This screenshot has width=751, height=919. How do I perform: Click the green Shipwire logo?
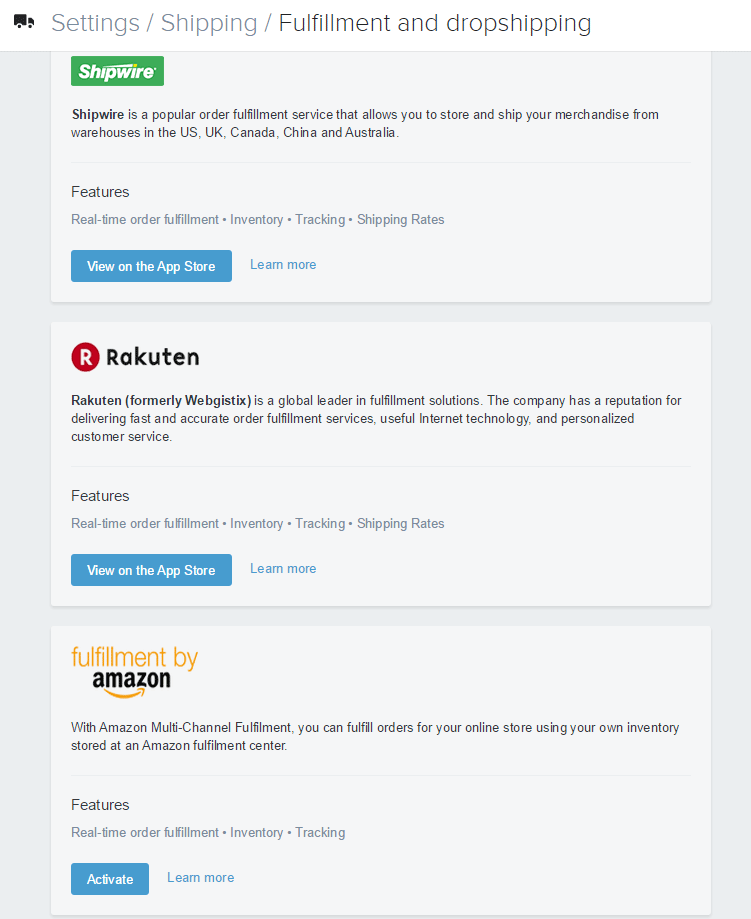tap(117, 71)
